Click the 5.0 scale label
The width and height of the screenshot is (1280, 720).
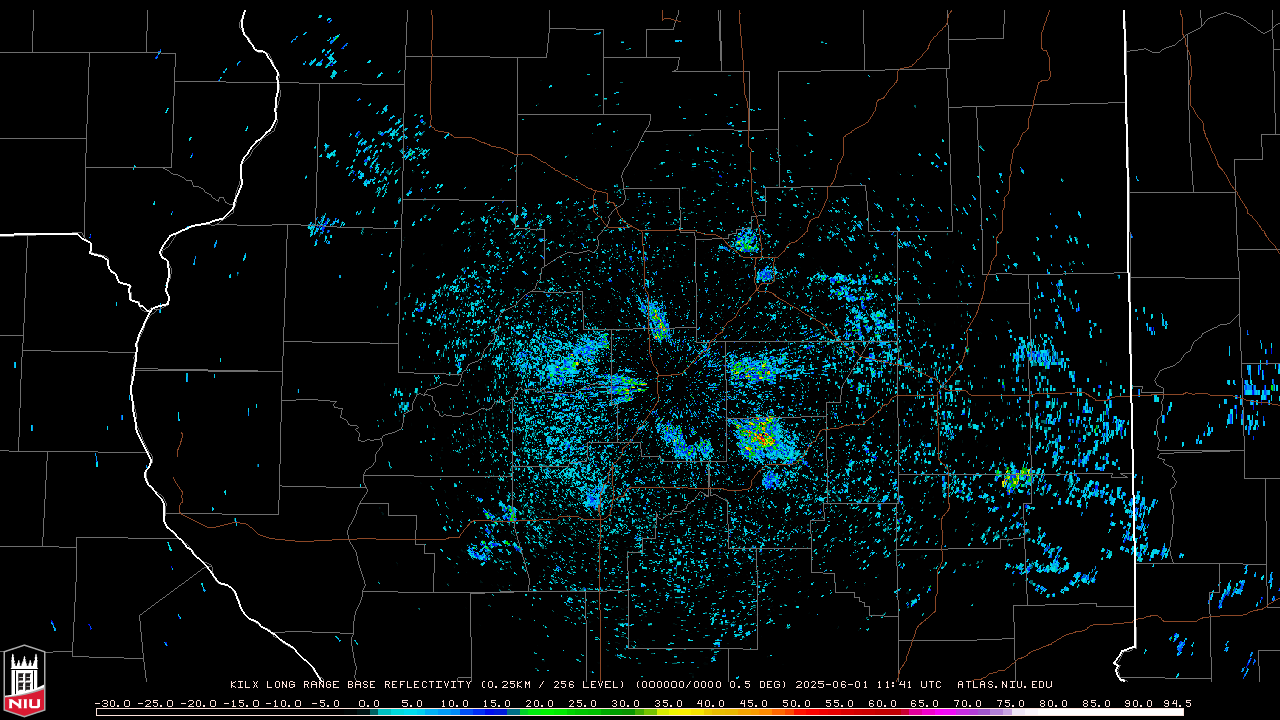click(x=412, y=704)
